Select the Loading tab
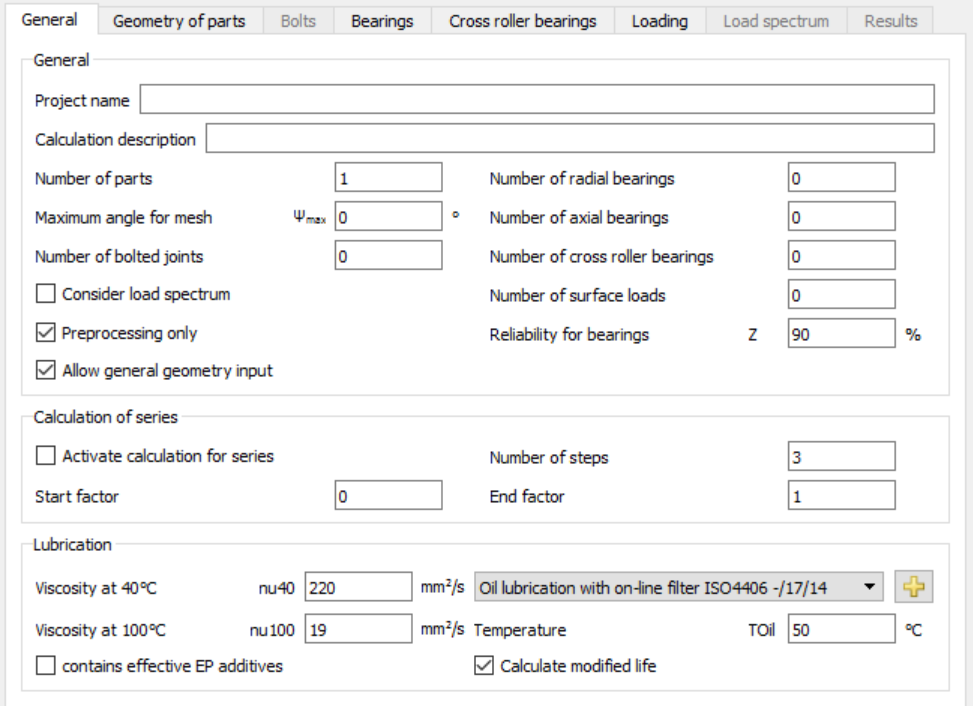The width and height of the screenshot is (973, 706). pyautogui.click(x=659, y=21)
